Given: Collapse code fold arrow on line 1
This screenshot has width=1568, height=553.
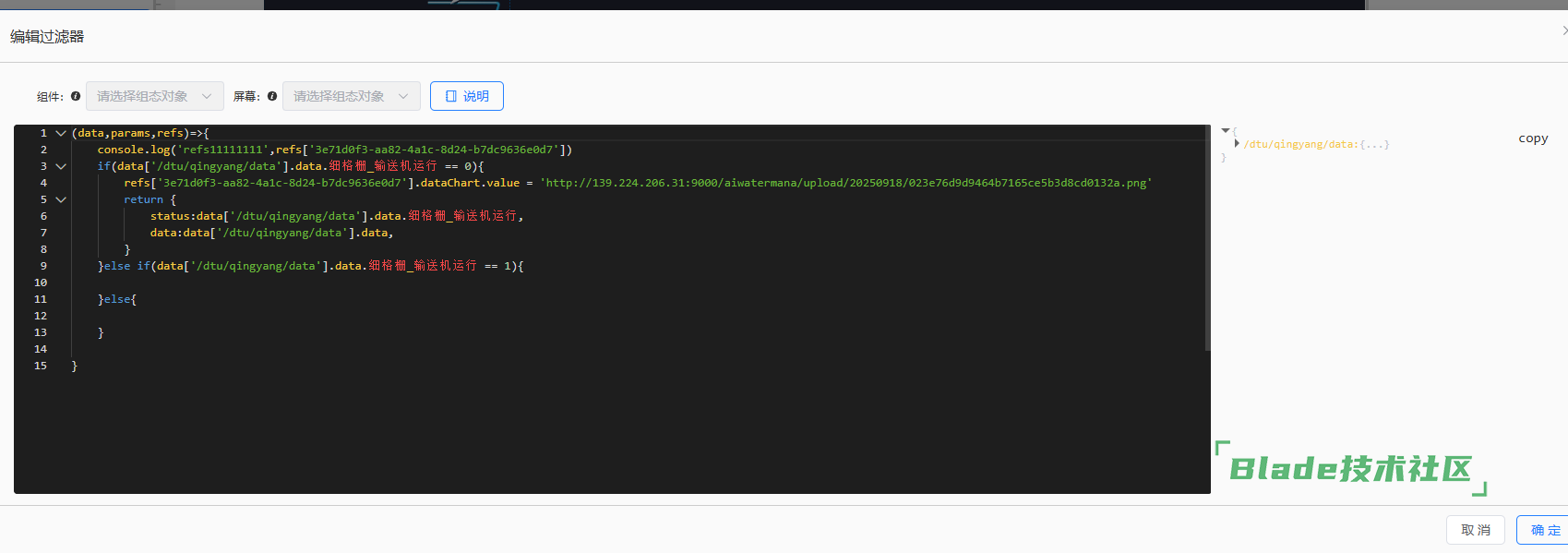Looking at the screenshot, I should [61, 133].
